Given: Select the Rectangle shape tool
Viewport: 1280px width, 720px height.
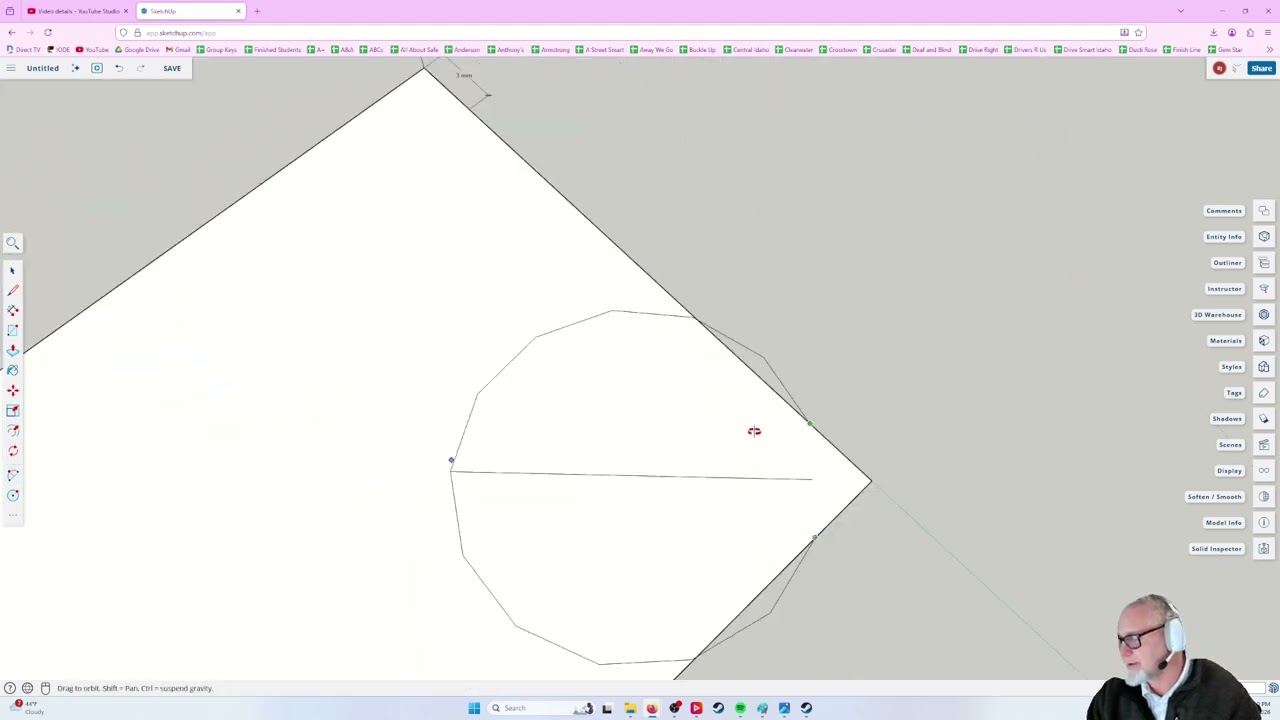Looking at the screenshot, I should pyautogui.click(x=13, y=330).
